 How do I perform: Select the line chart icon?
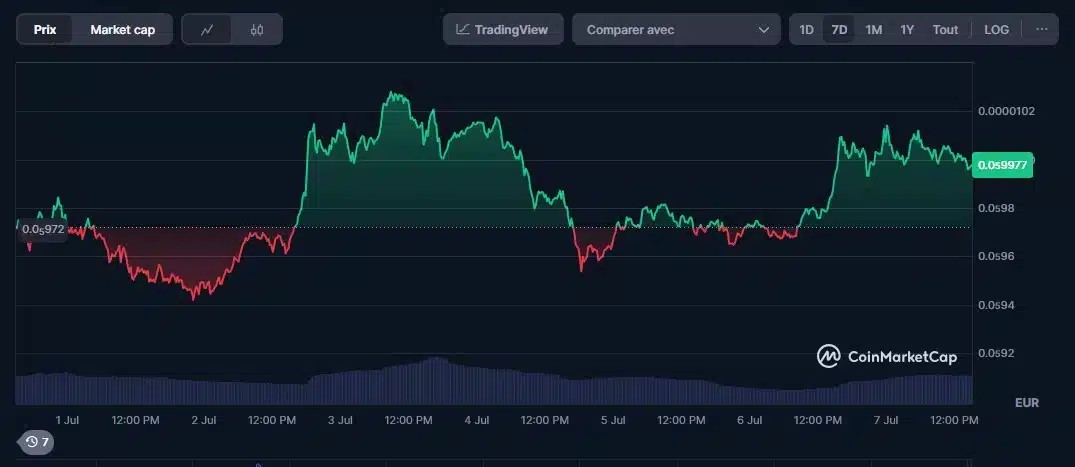206,29
